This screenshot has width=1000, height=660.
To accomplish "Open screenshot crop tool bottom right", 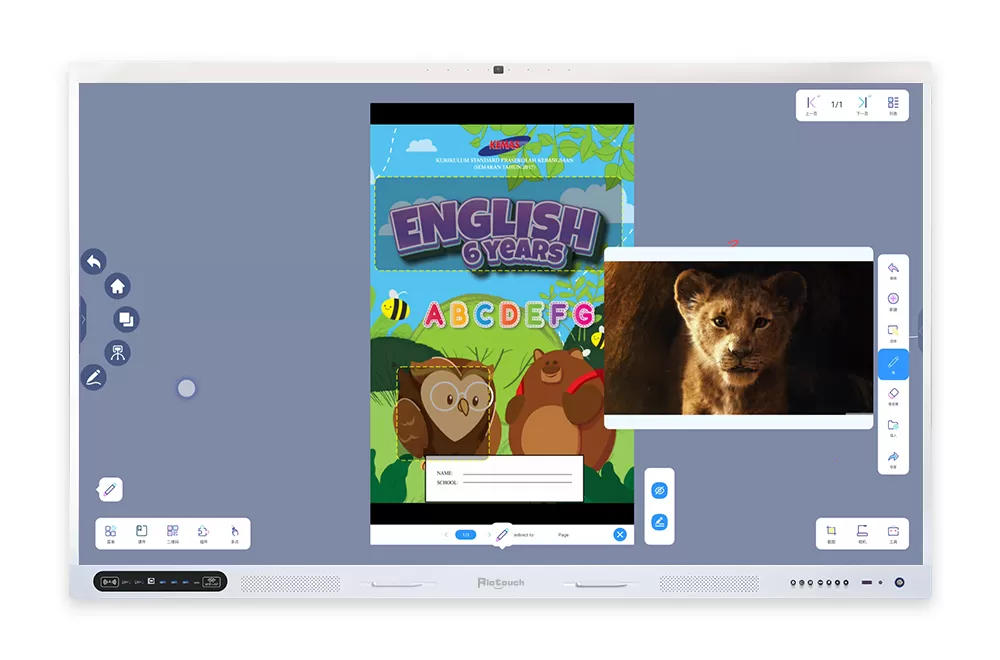I will click(x=832, y=534).
